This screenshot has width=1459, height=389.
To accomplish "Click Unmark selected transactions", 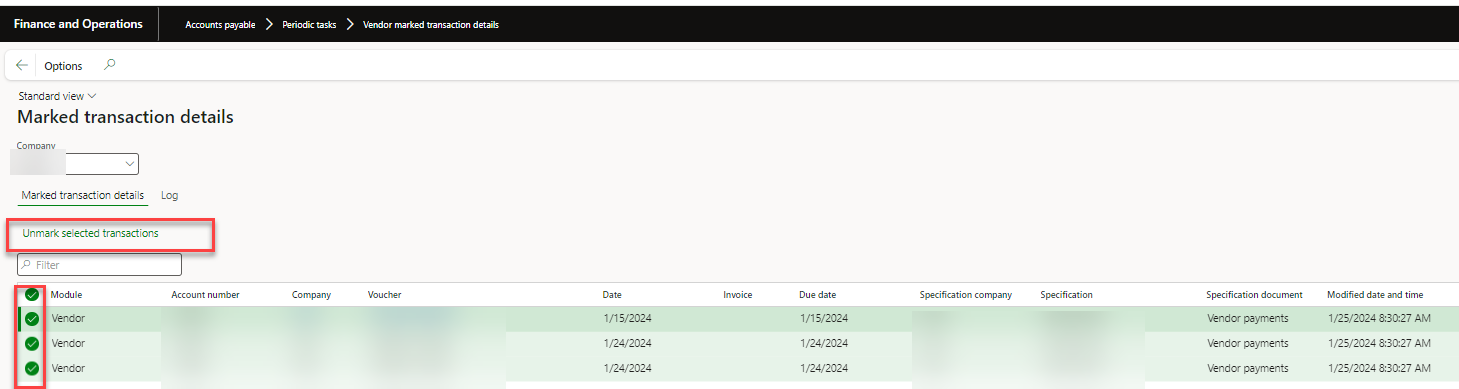I will point(91,233).
